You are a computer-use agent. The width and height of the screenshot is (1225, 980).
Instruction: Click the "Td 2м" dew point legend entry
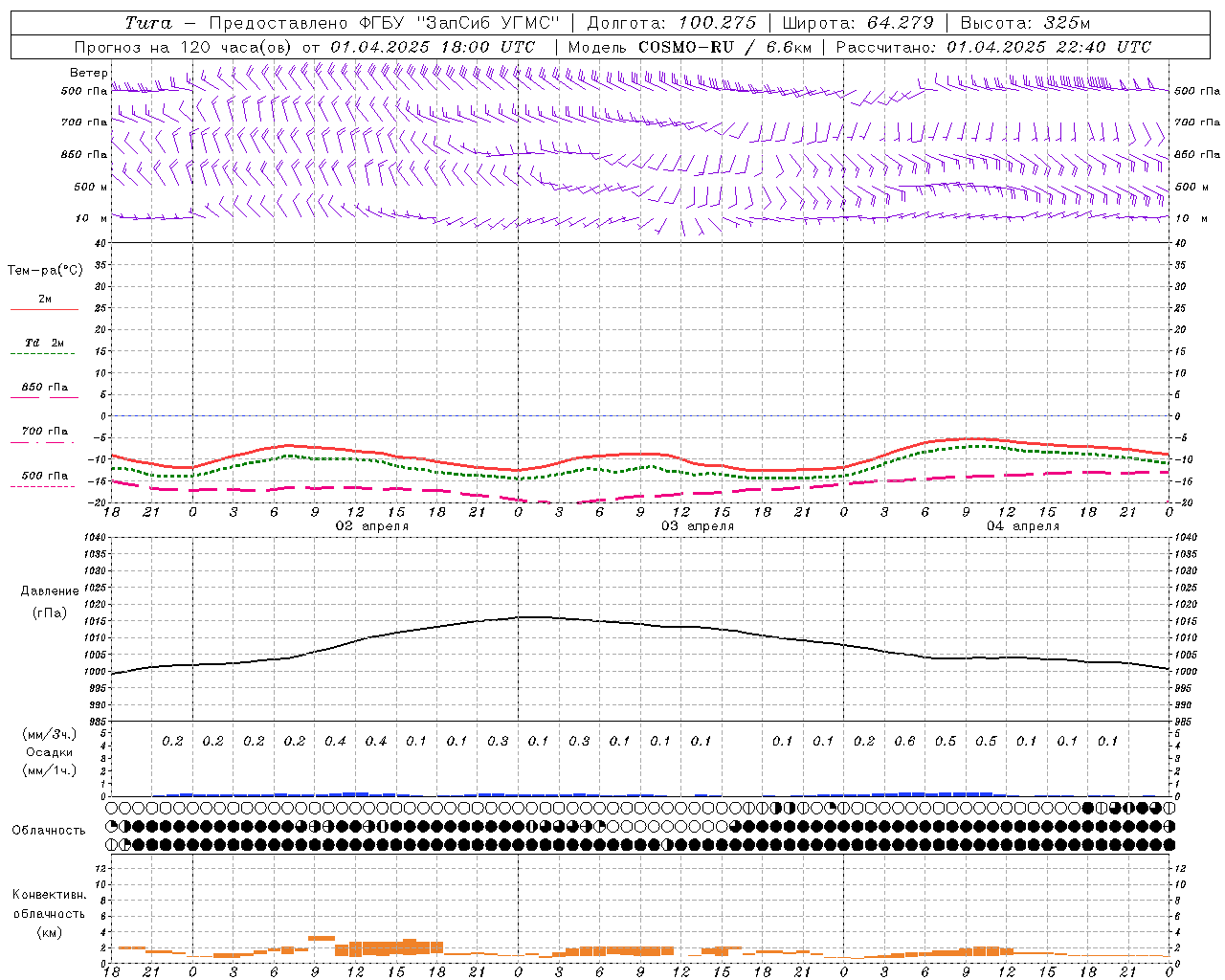click(45, 343)
